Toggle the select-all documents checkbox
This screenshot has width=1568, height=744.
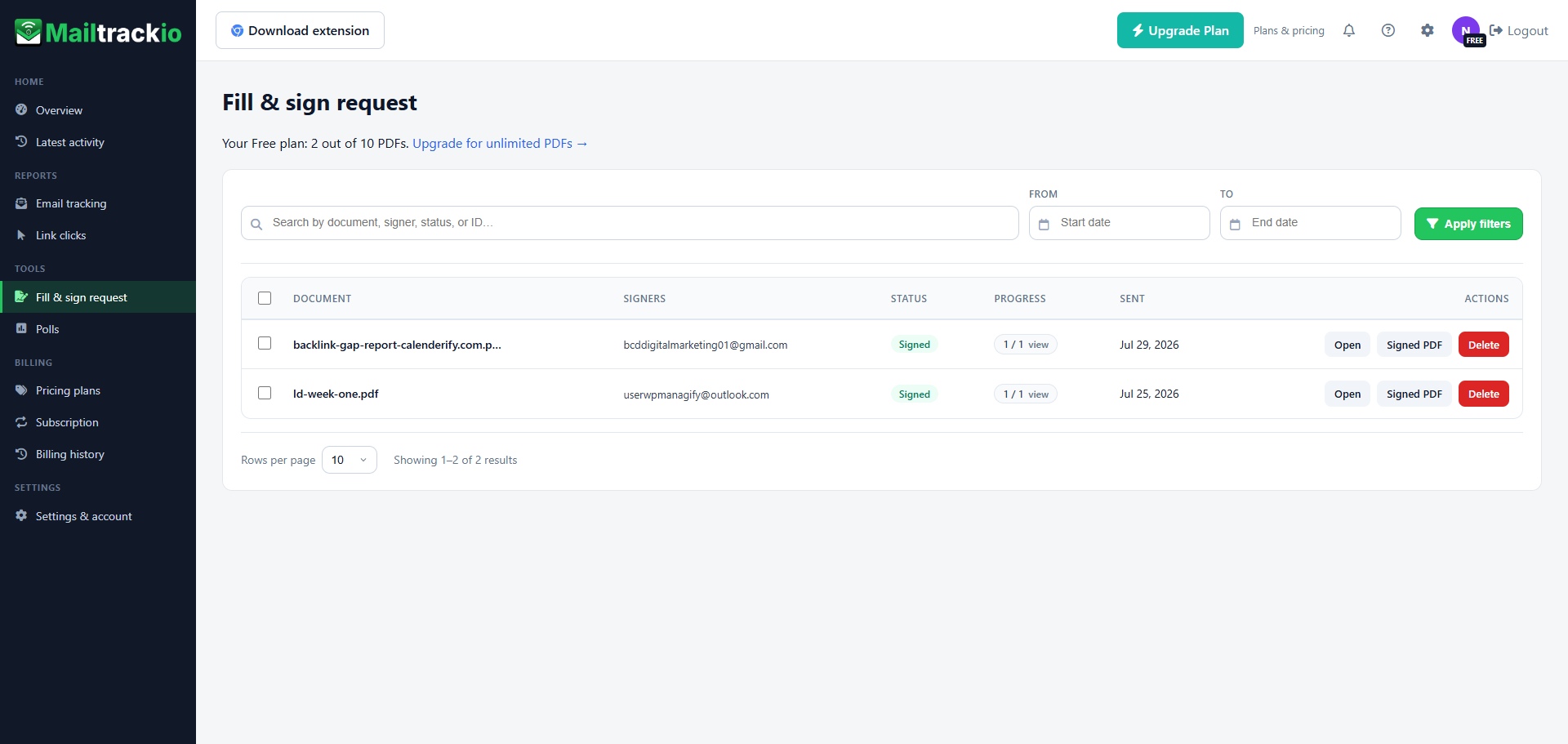265,298
